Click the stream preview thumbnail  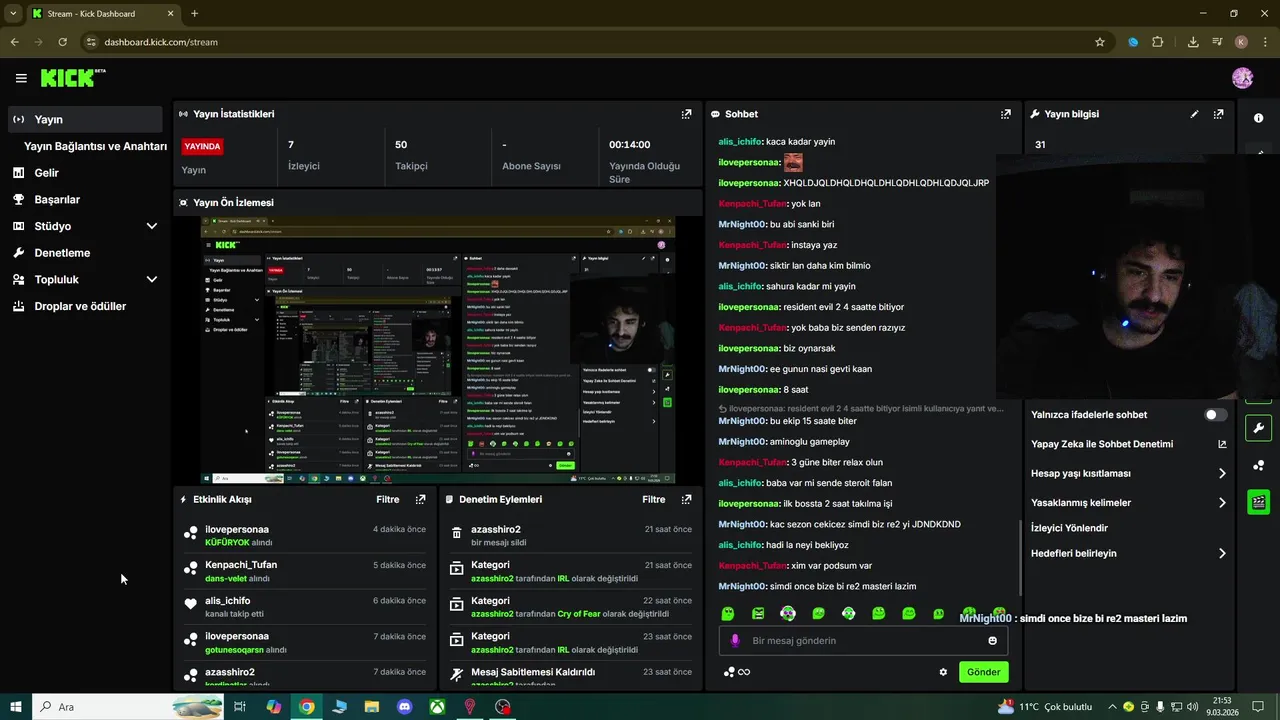(437, 350)
